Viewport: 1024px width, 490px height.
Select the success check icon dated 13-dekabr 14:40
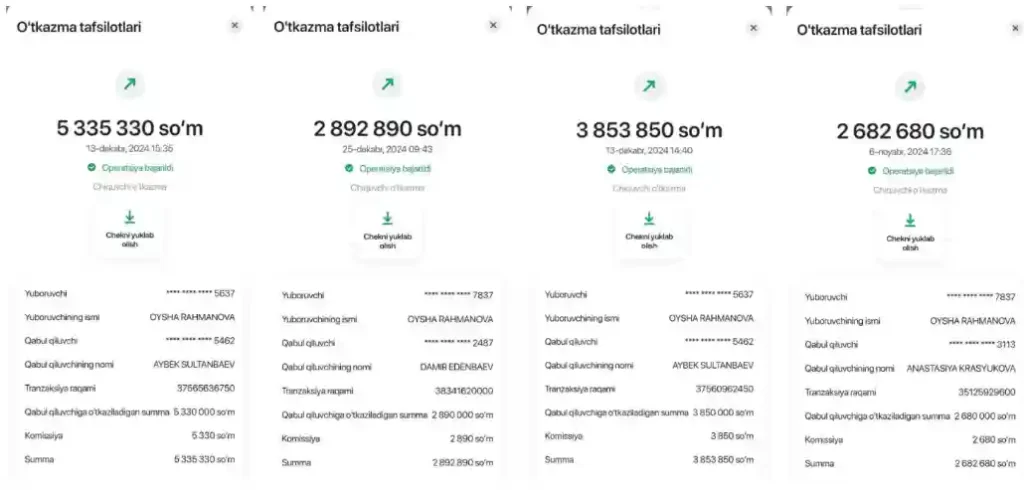click(612, 169)
